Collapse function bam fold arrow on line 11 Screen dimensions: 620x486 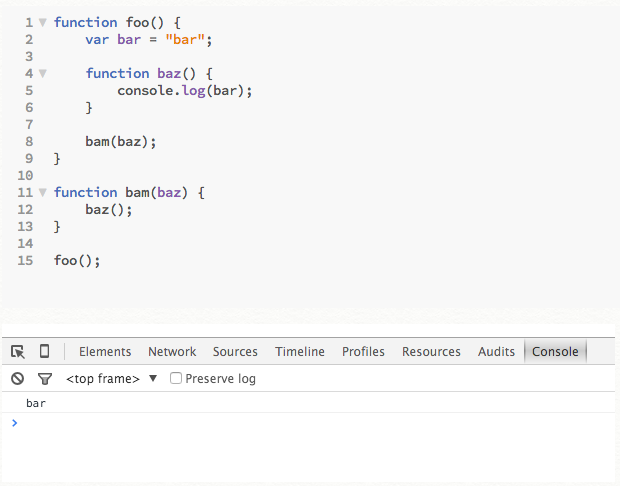tap(43, 192)
